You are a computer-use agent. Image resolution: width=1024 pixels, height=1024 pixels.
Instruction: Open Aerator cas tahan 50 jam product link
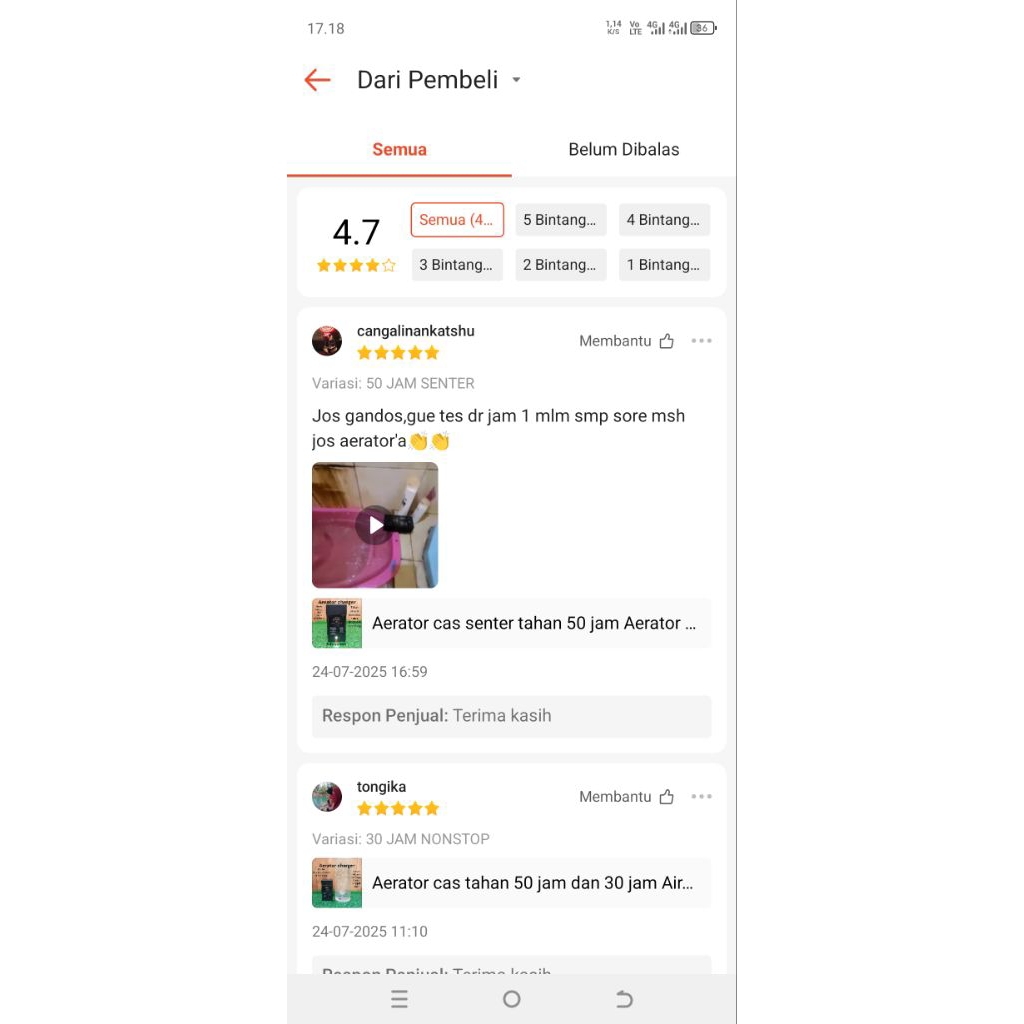511,883
